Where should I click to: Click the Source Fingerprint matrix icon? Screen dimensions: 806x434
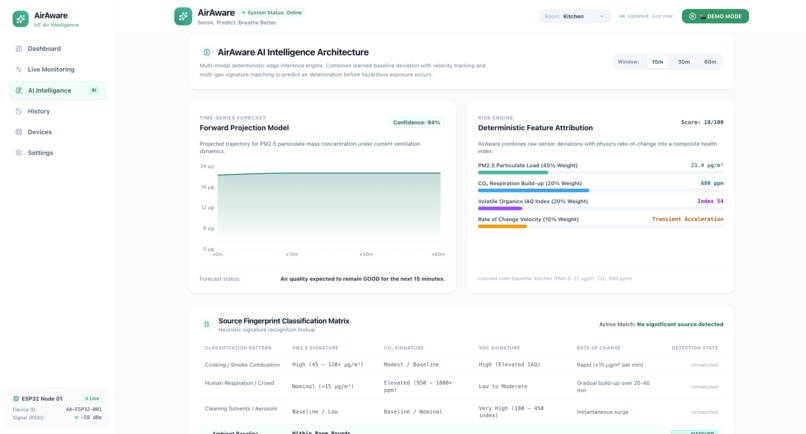coord(207,324)
